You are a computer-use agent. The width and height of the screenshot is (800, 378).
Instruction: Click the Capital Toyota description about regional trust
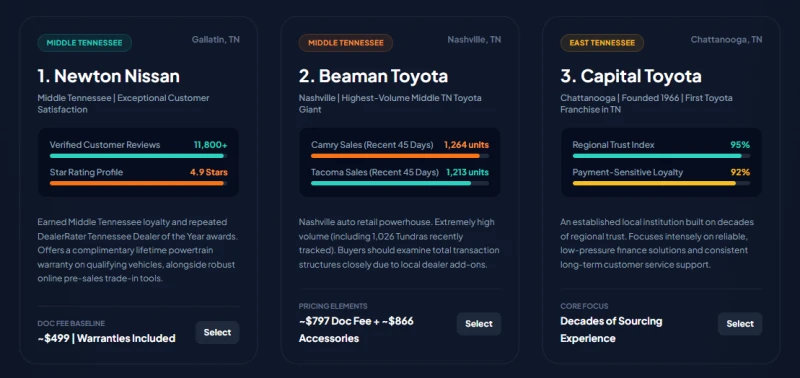click(x=657, y=243)
